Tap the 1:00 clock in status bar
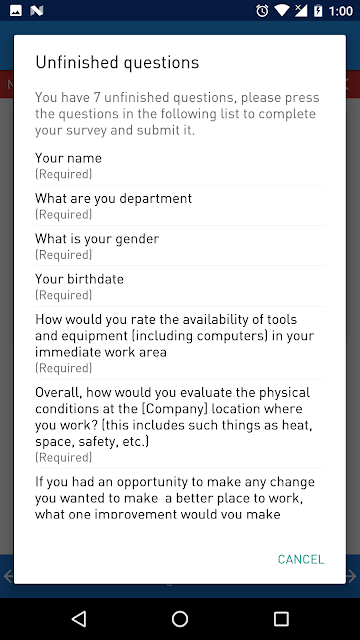 coord(340,11)
